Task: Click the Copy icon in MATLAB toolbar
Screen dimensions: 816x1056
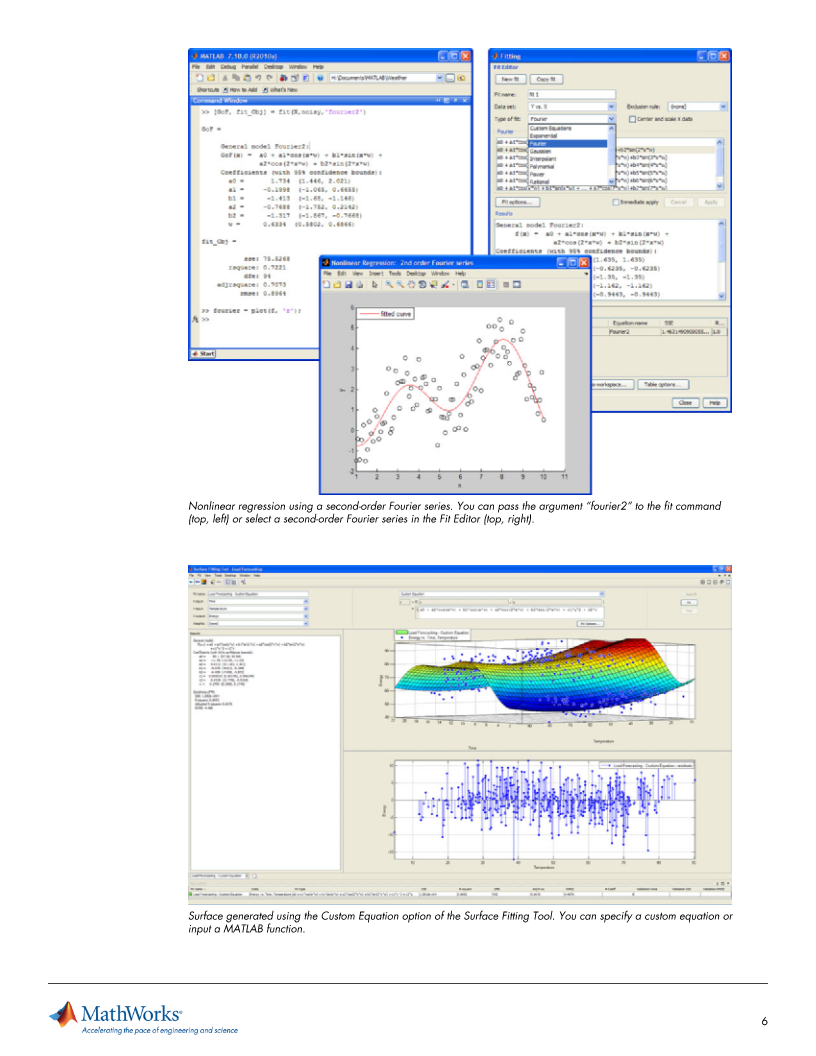Action: coord(236,78)
